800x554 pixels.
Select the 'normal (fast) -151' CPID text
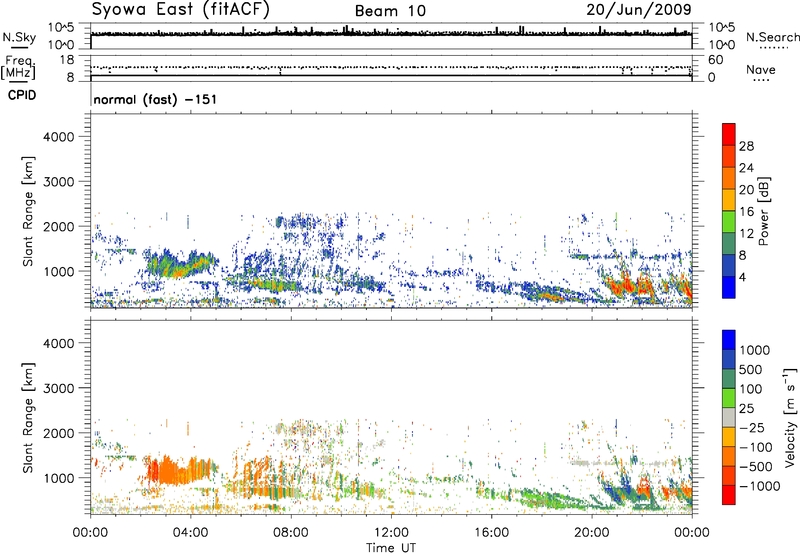point(155,99)
